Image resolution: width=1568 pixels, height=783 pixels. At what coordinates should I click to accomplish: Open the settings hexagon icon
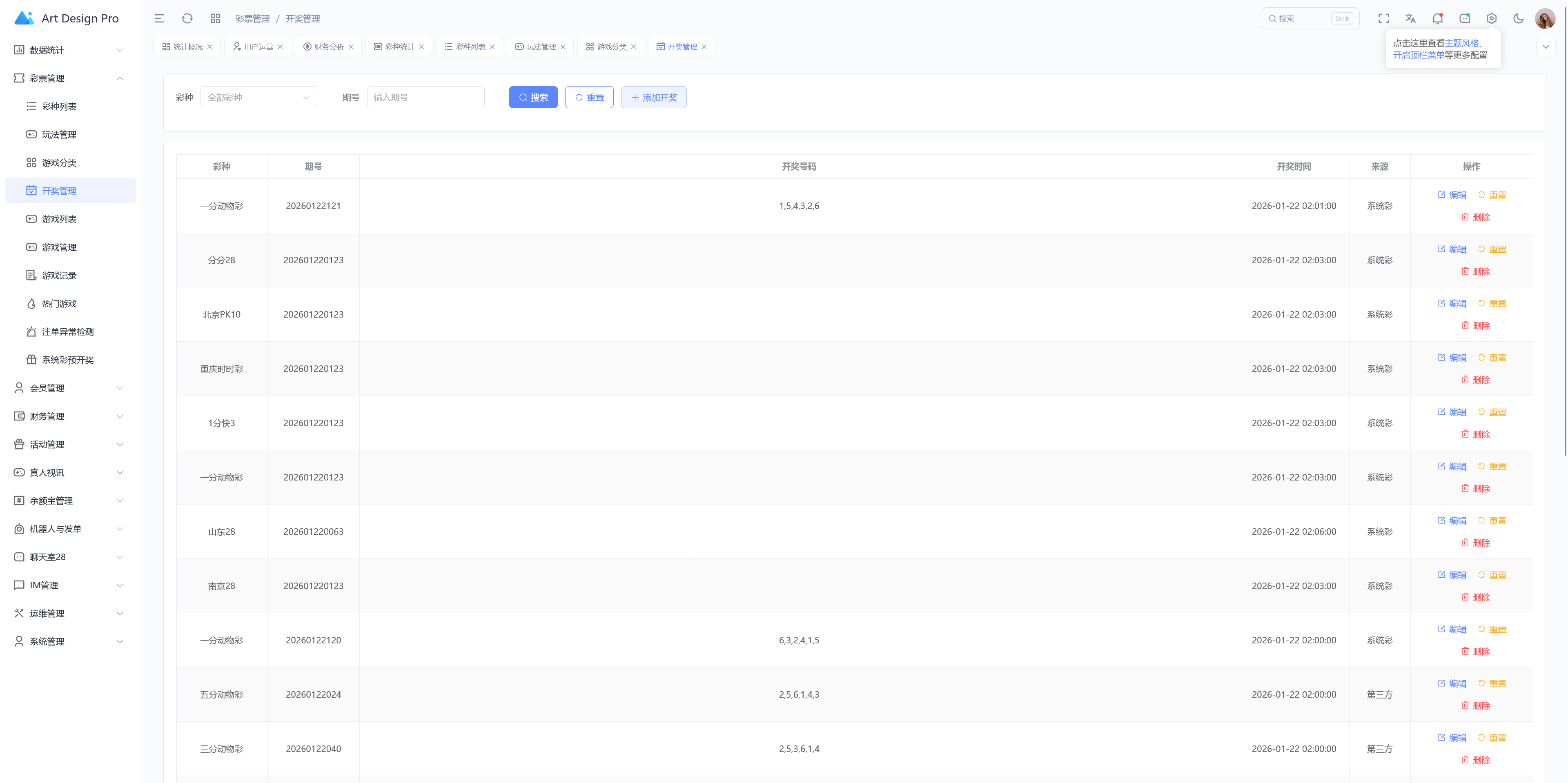point(1491,18)
